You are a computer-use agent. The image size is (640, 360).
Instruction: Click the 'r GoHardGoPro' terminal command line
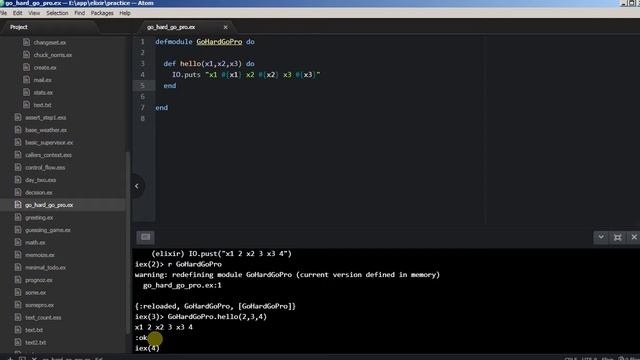pyautogui.click(x=178, y=264)
